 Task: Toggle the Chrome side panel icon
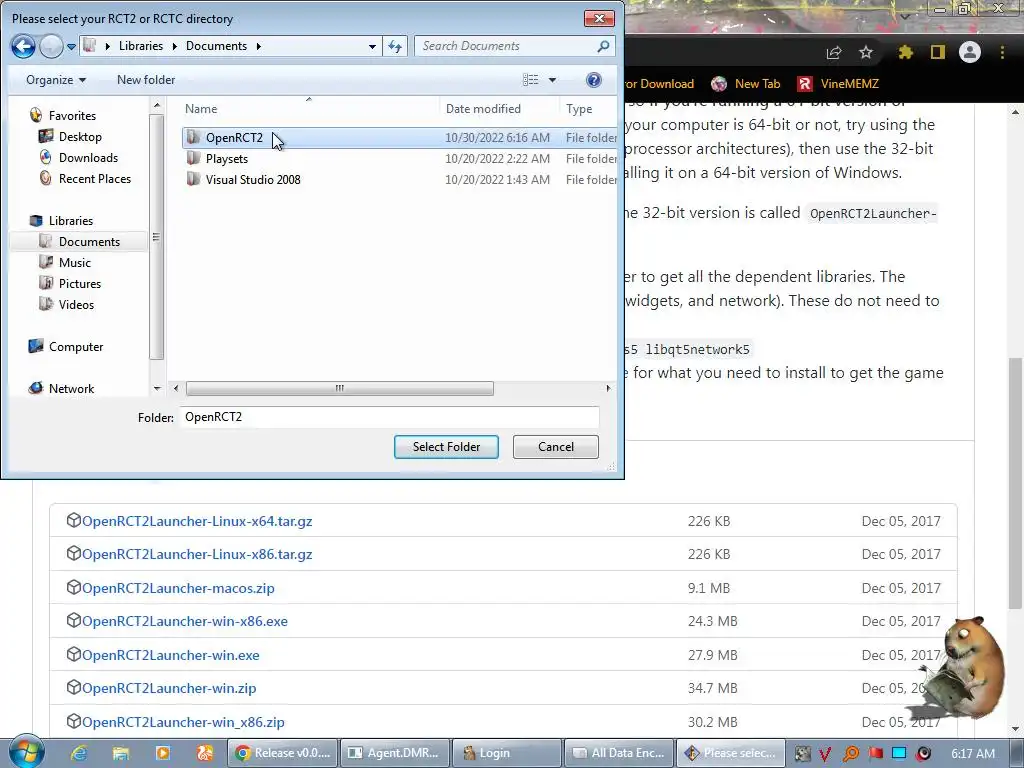point(938,52)
